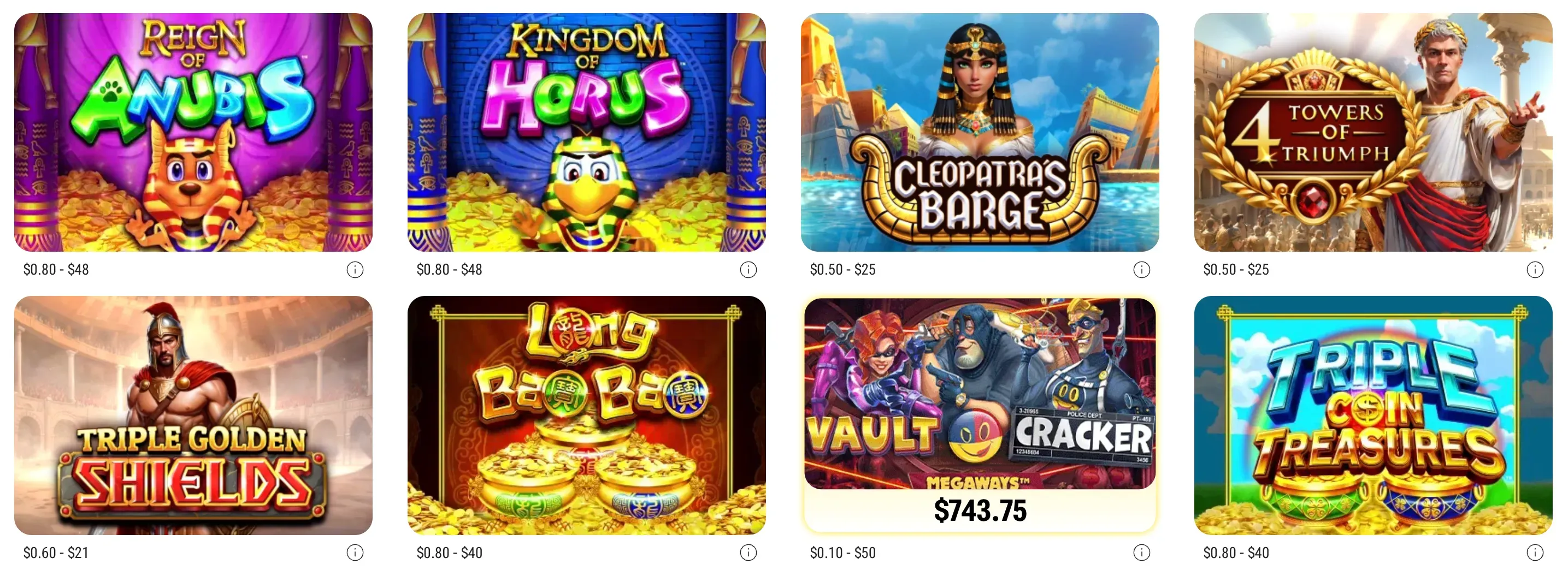Select Triple Coin Treasures game tile
This screenshot has width=1568, height=570.
click(1373, 415)
